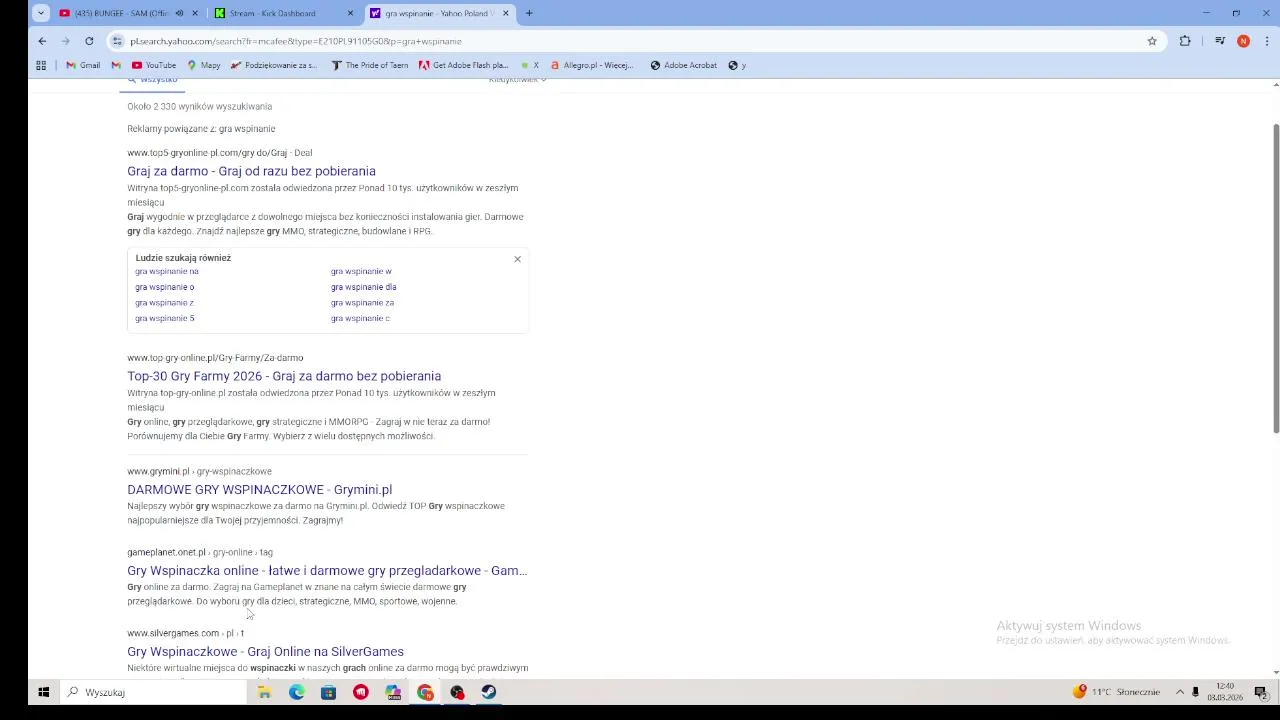Open Allegro.pl bookmark
This screenshot has height=720, width=1280.
(x=591, y=65)
